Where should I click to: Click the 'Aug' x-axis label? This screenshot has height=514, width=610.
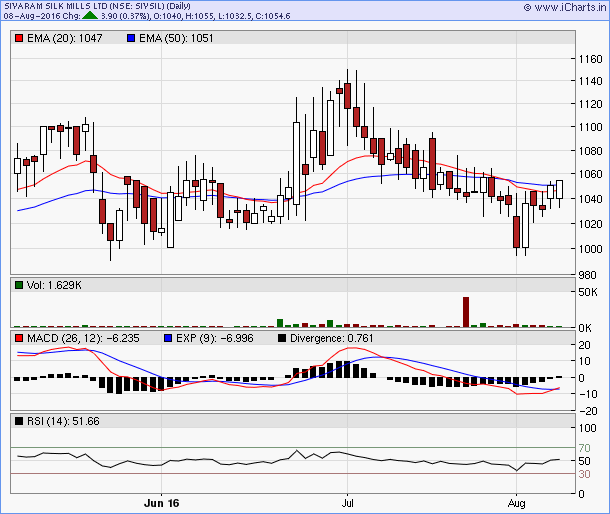[x=516, y=503]
